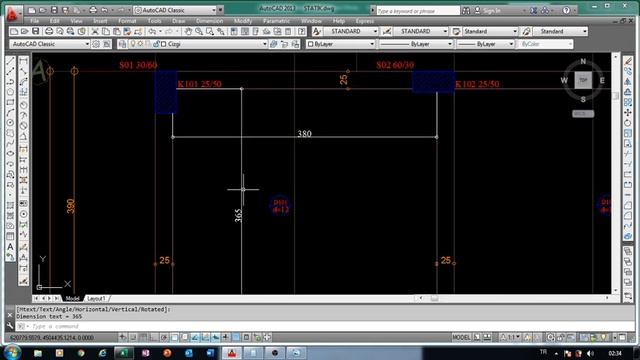Viewport: 640px width, 360px height.
Task: Select the Circle draw tool
Action: [11, 123]
